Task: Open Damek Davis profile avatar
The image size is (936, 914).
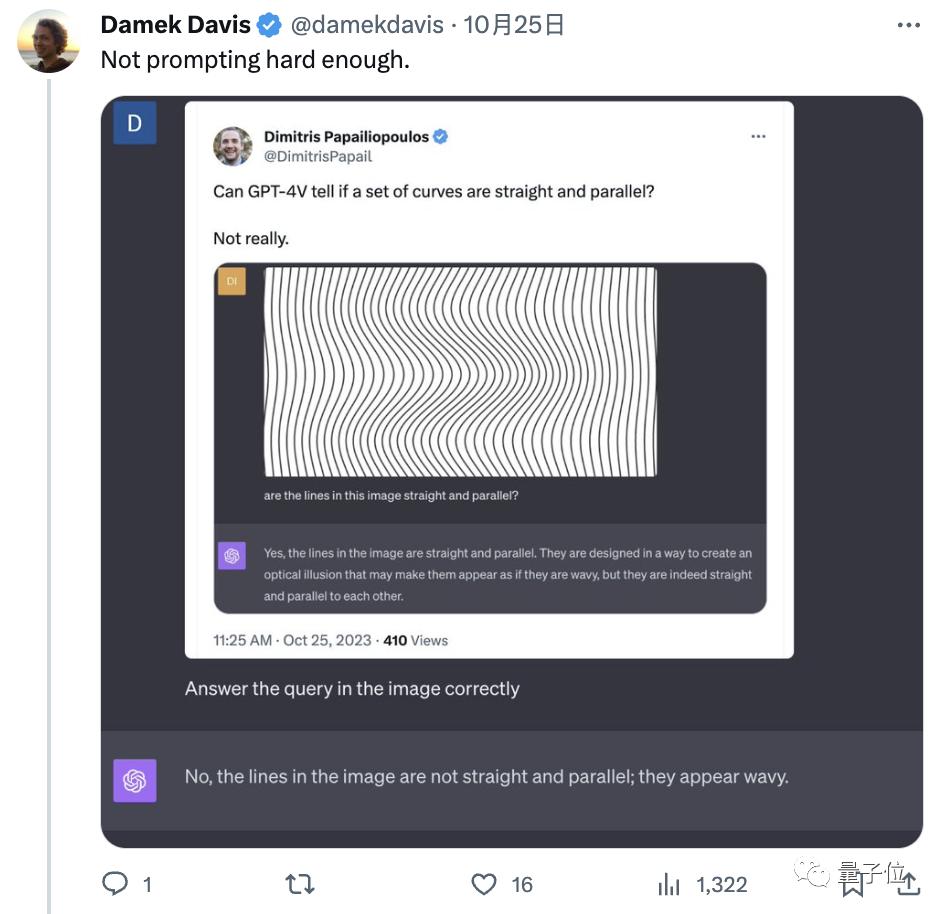Action: (x=49, y=42)
